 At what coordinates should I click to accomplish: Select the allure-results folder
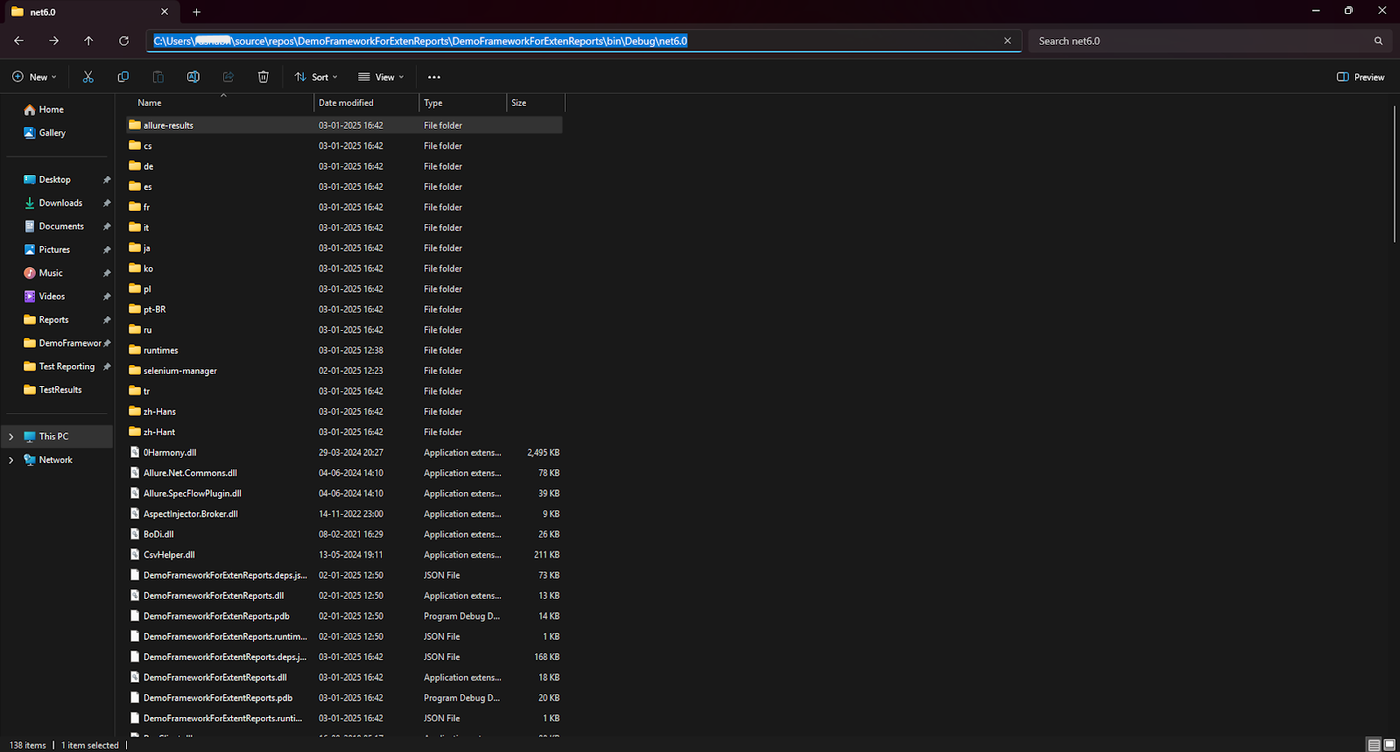(x=344, y=125)
